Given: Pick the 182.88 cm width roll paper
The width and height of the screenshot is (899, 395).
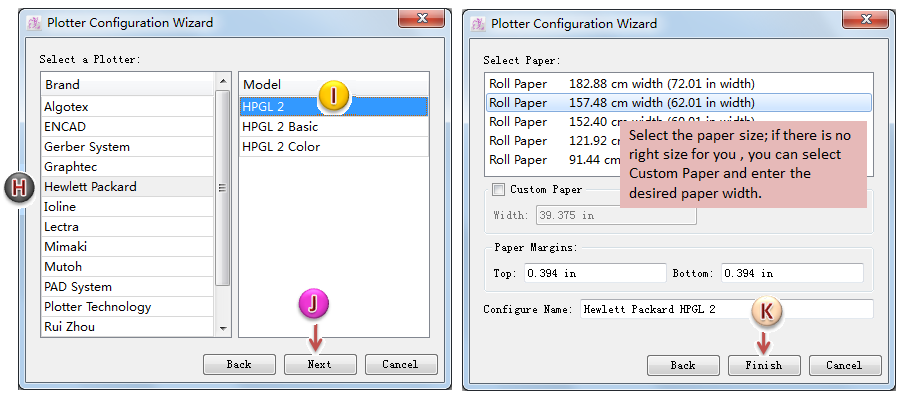Looking at the screenshot, I should [x=679, y=84].
